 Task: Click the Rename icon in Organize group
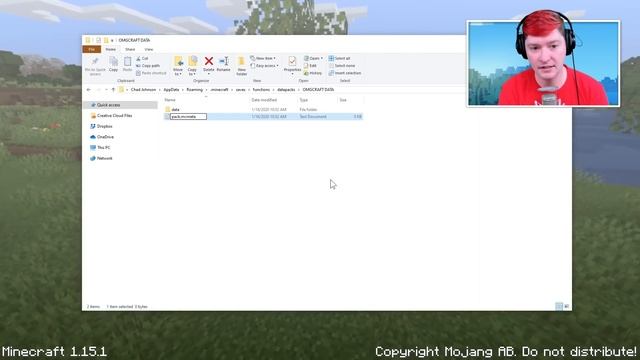(223, 61)
